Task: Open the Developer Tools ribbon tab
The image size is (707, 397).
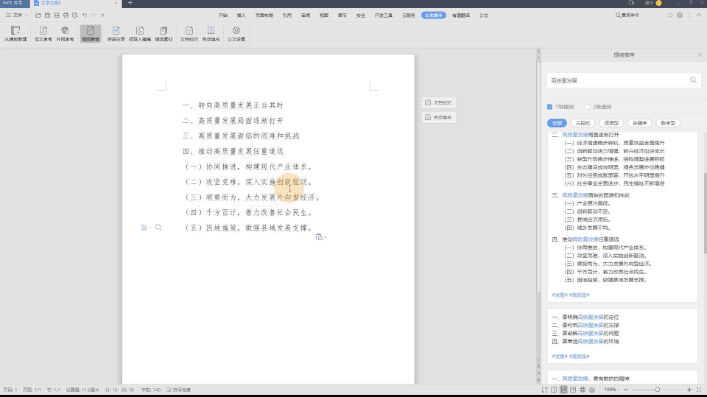Action: point(384,15)
